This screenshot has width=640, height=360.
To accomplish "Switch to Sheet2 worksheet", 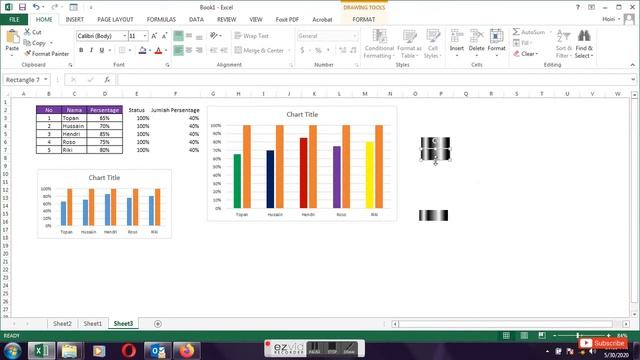I will tap(62, 323).
